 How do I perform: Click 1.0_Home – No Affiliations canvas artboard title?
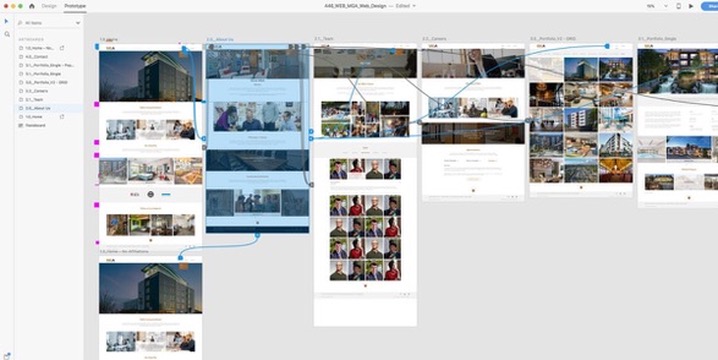[124, 251]
